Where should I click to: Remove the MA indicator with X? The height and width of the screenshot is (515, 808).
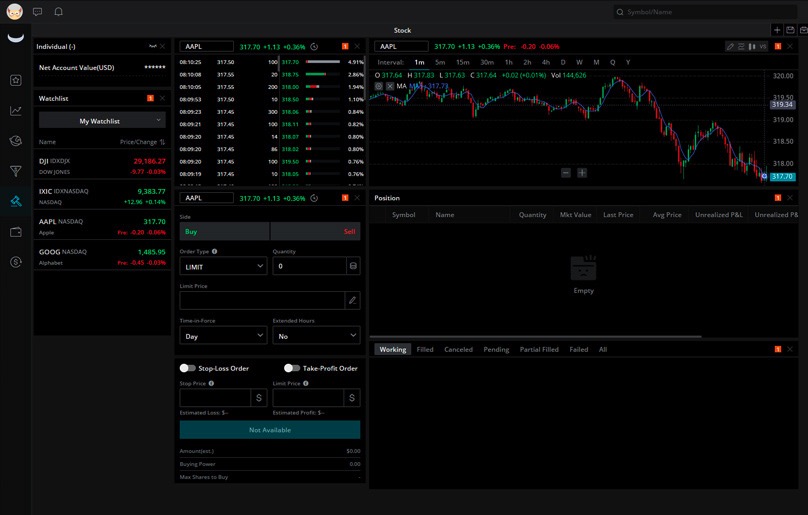(x=390, y=86)
